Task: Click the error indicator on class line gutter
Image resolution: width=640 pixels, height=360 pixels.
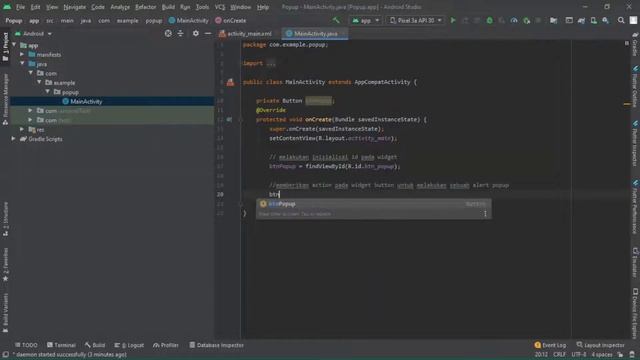Action: 231,82
